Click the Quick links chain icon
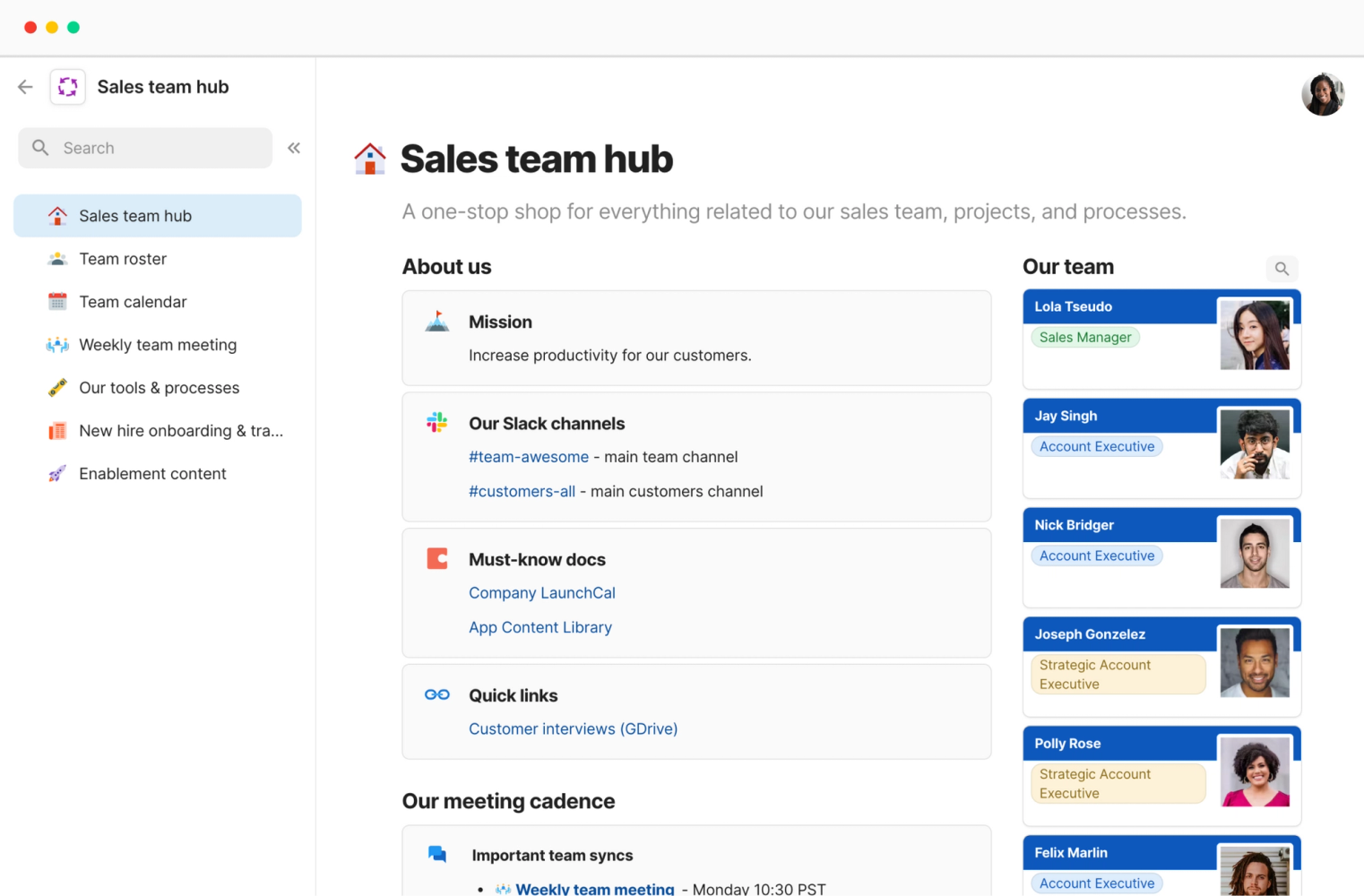The width and height of the screenshot is (1364, 896). tap(436, 694)
